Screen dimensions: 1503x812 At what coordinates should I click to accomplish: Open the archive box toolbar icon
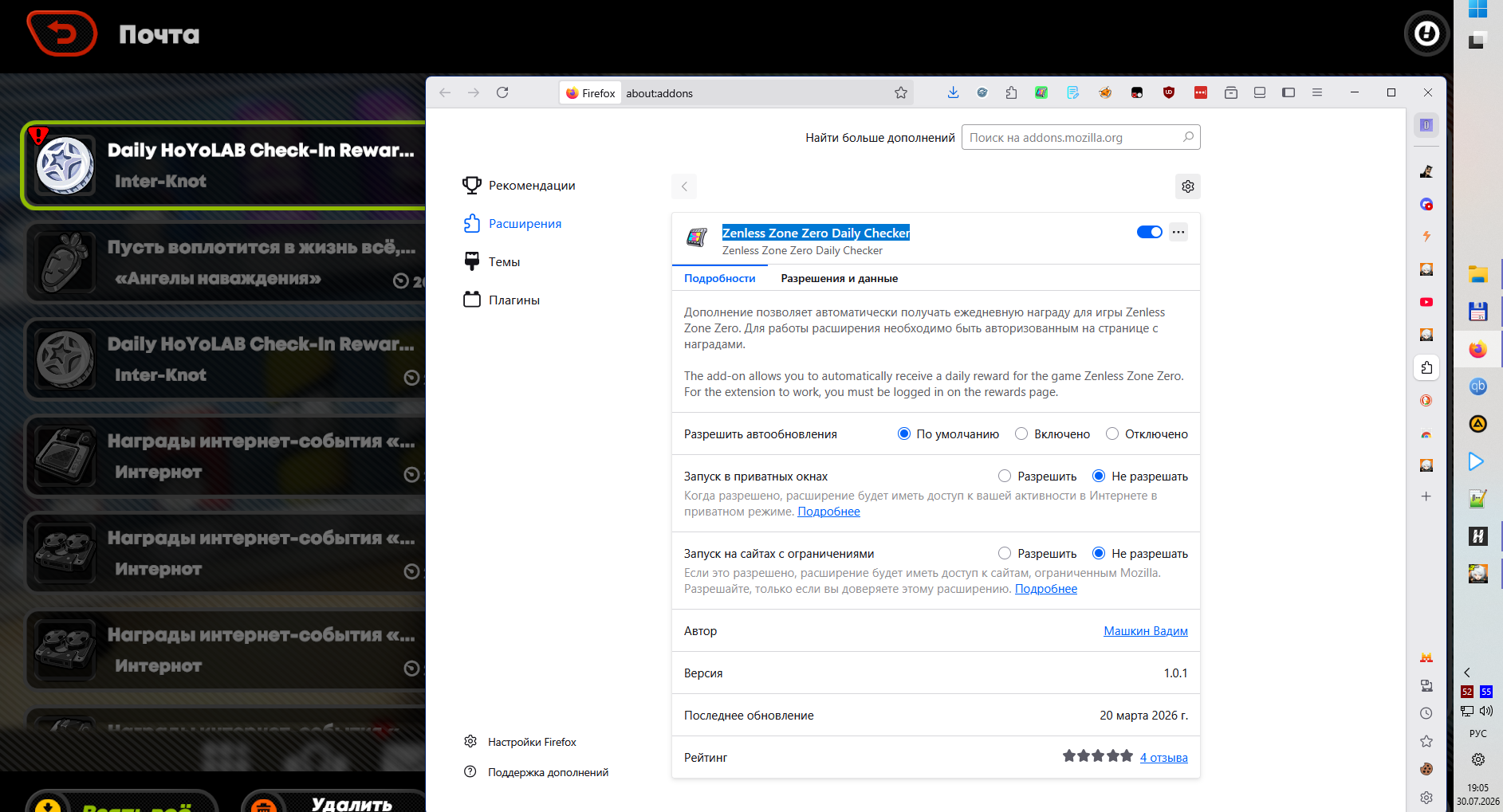1231,92
